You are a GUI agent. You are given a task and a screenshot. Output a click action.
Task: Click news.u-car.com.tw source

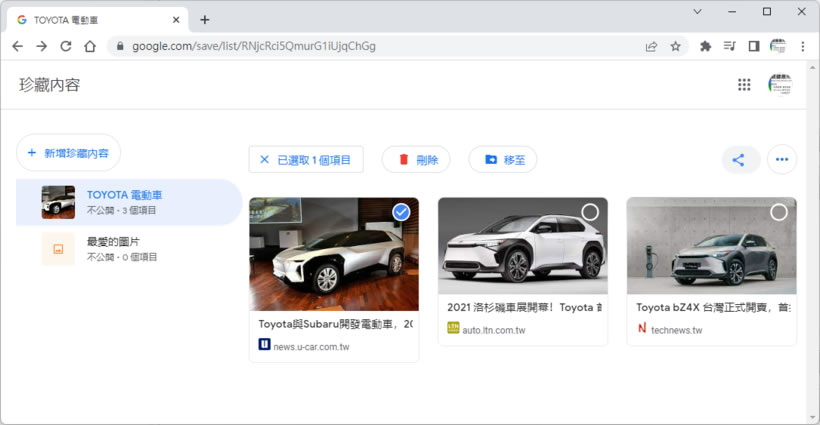pyautogui.click(x=311, y=347)
